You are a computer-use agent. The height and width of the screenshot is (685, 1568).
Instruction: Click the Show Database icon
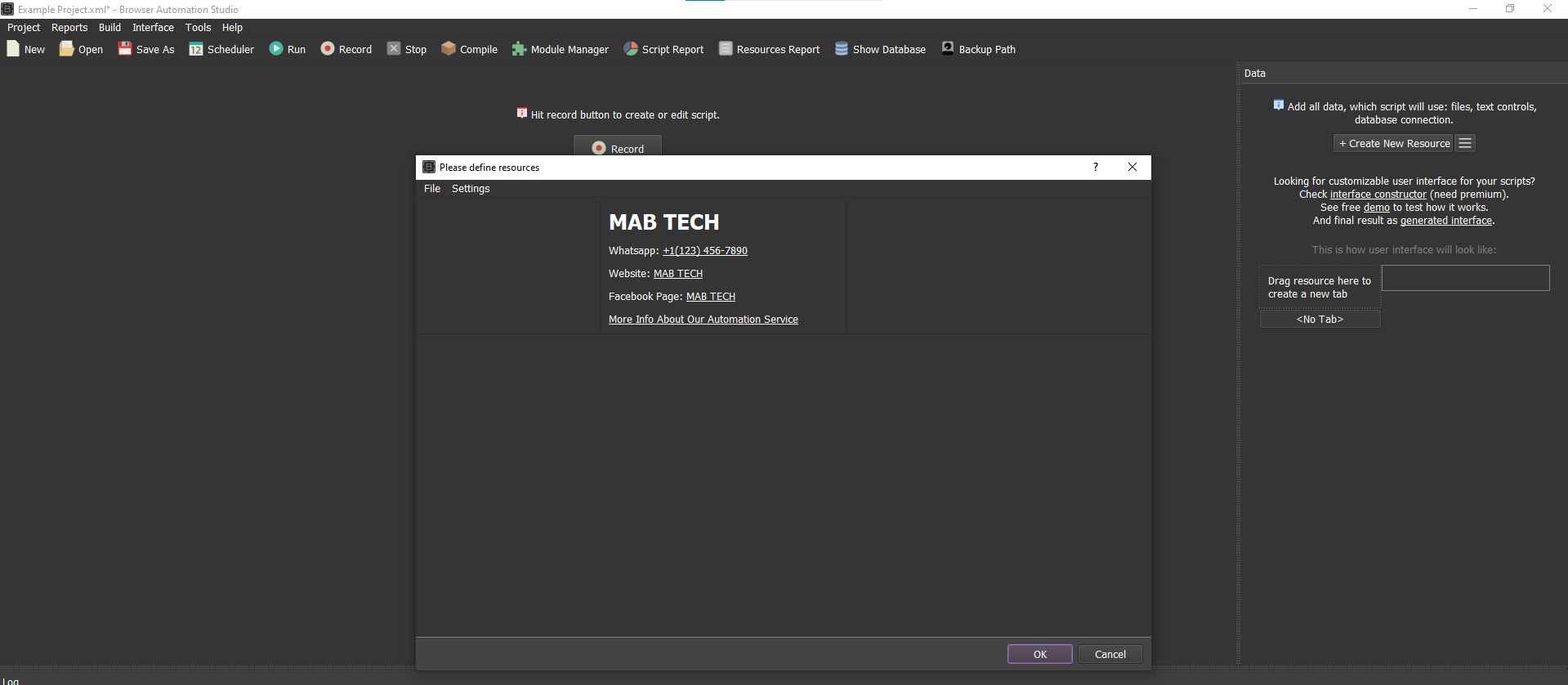click(x=842, y=49)
